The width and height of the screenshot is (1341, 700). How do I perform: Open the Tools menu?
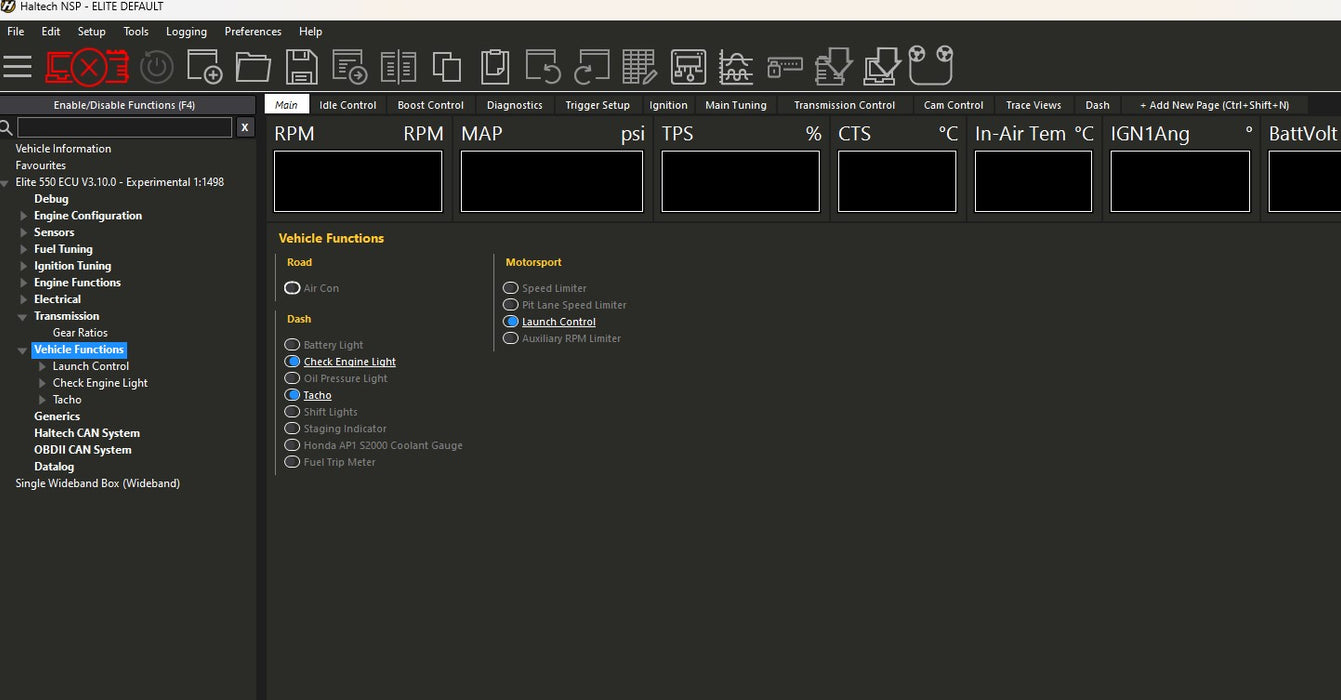point(136,32)
